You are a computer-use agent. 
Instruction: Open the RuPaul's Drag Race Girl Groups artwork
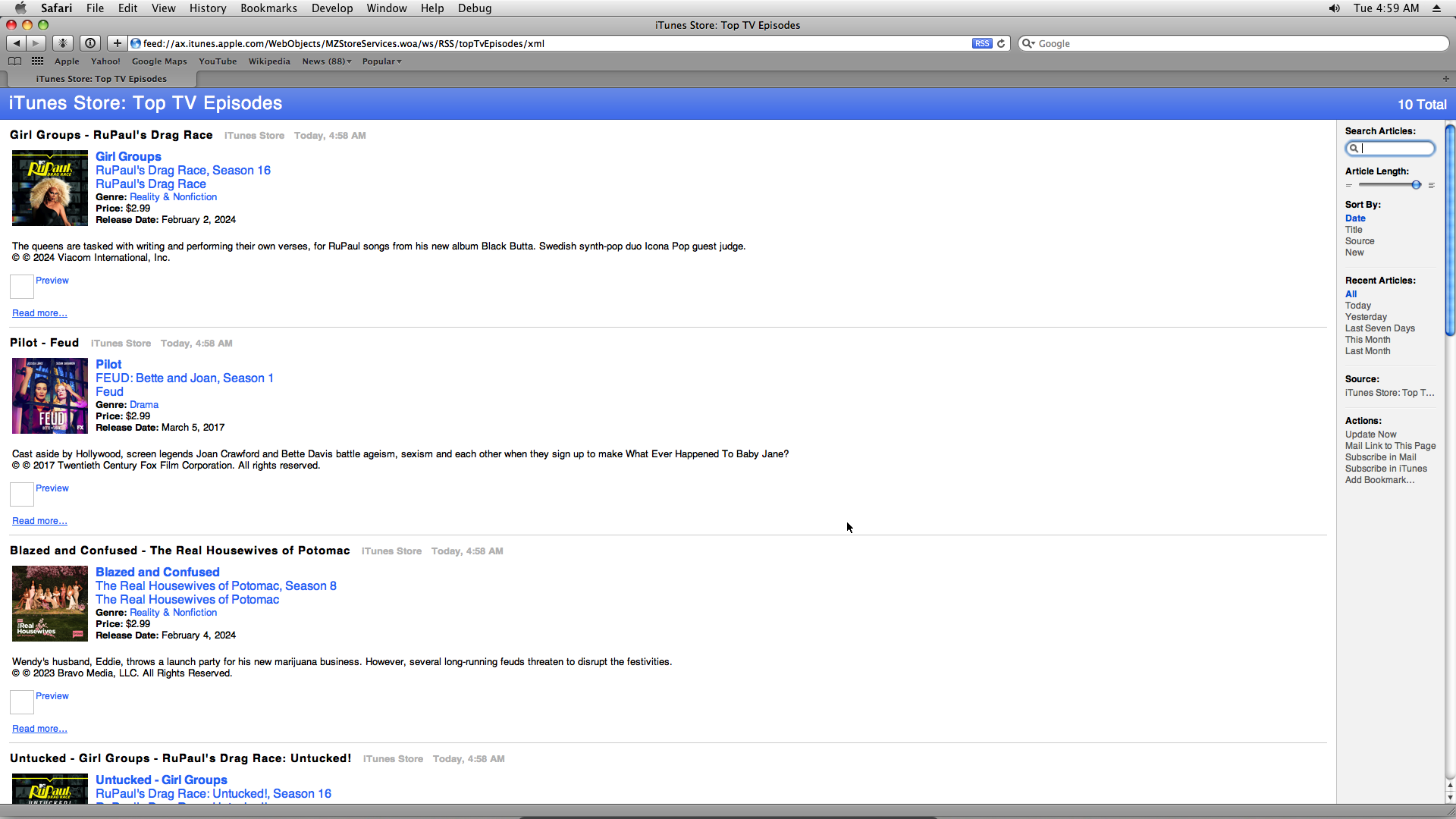coord(50,188)
